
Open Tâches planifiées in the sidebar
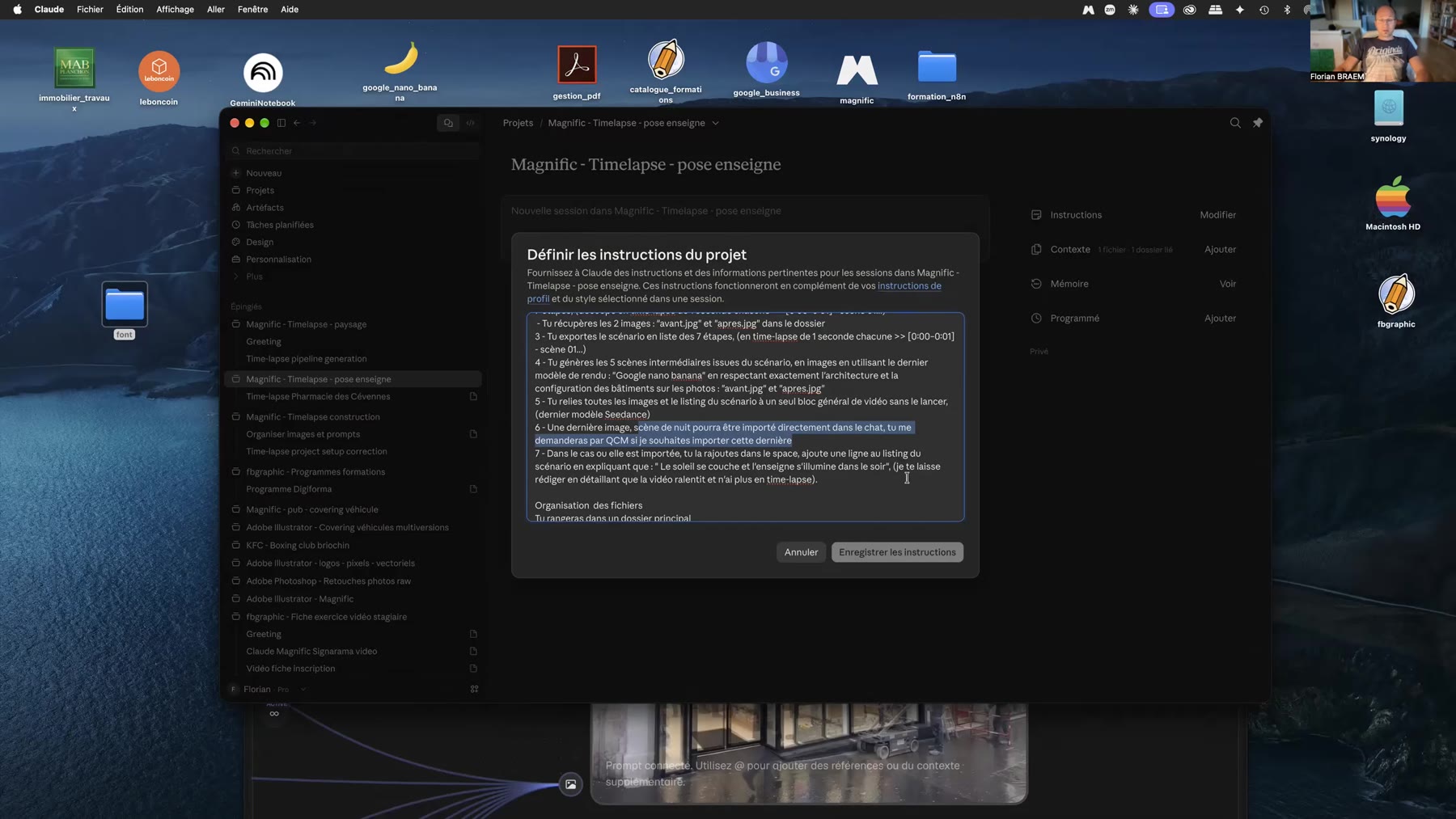279,225
